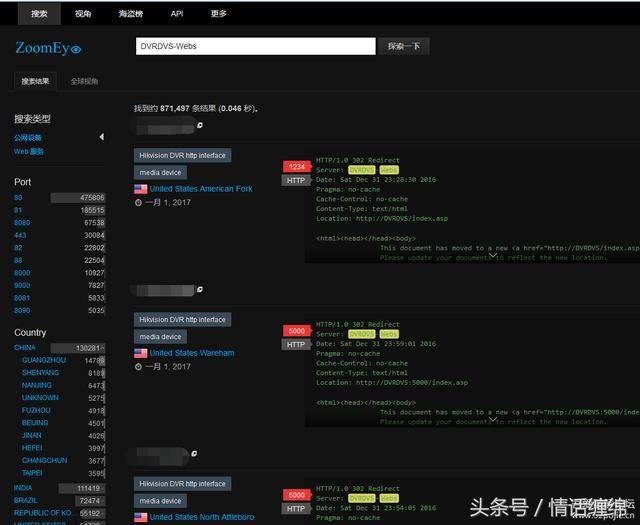Filter by port 80
This screenshot has width=640, height=525.
coord(18,198)
